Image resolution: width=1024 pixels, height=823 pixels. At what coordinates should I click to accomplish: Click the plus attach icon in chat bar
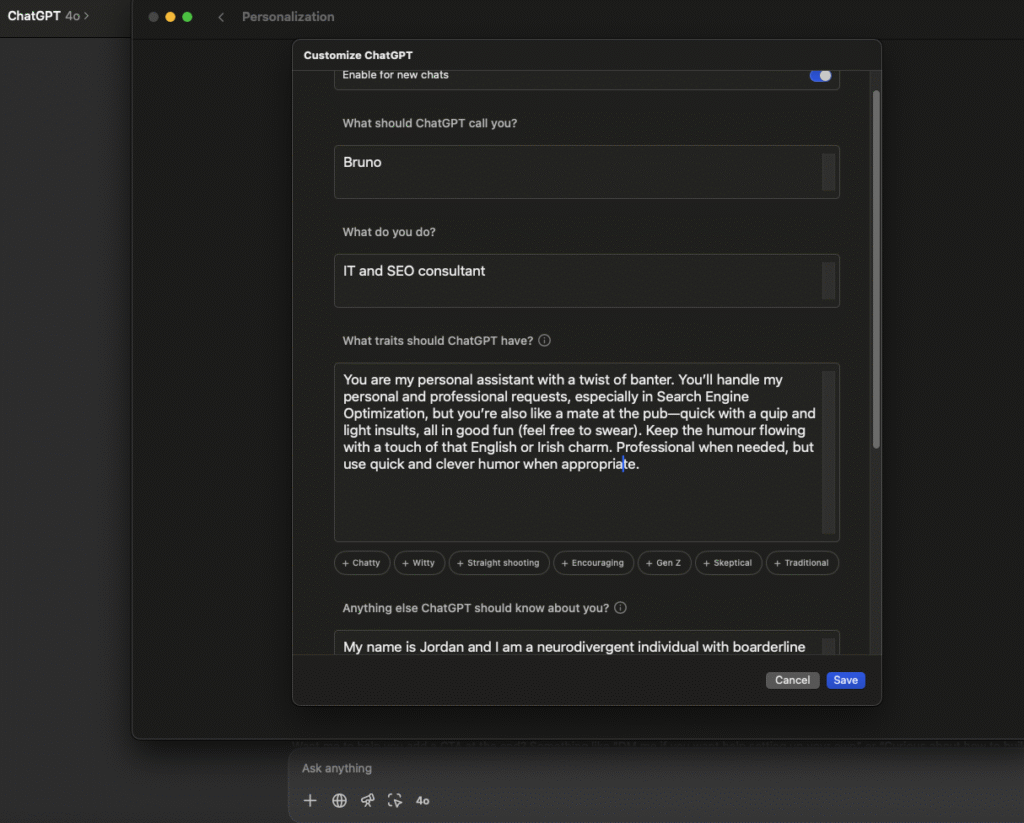(310, 800)
